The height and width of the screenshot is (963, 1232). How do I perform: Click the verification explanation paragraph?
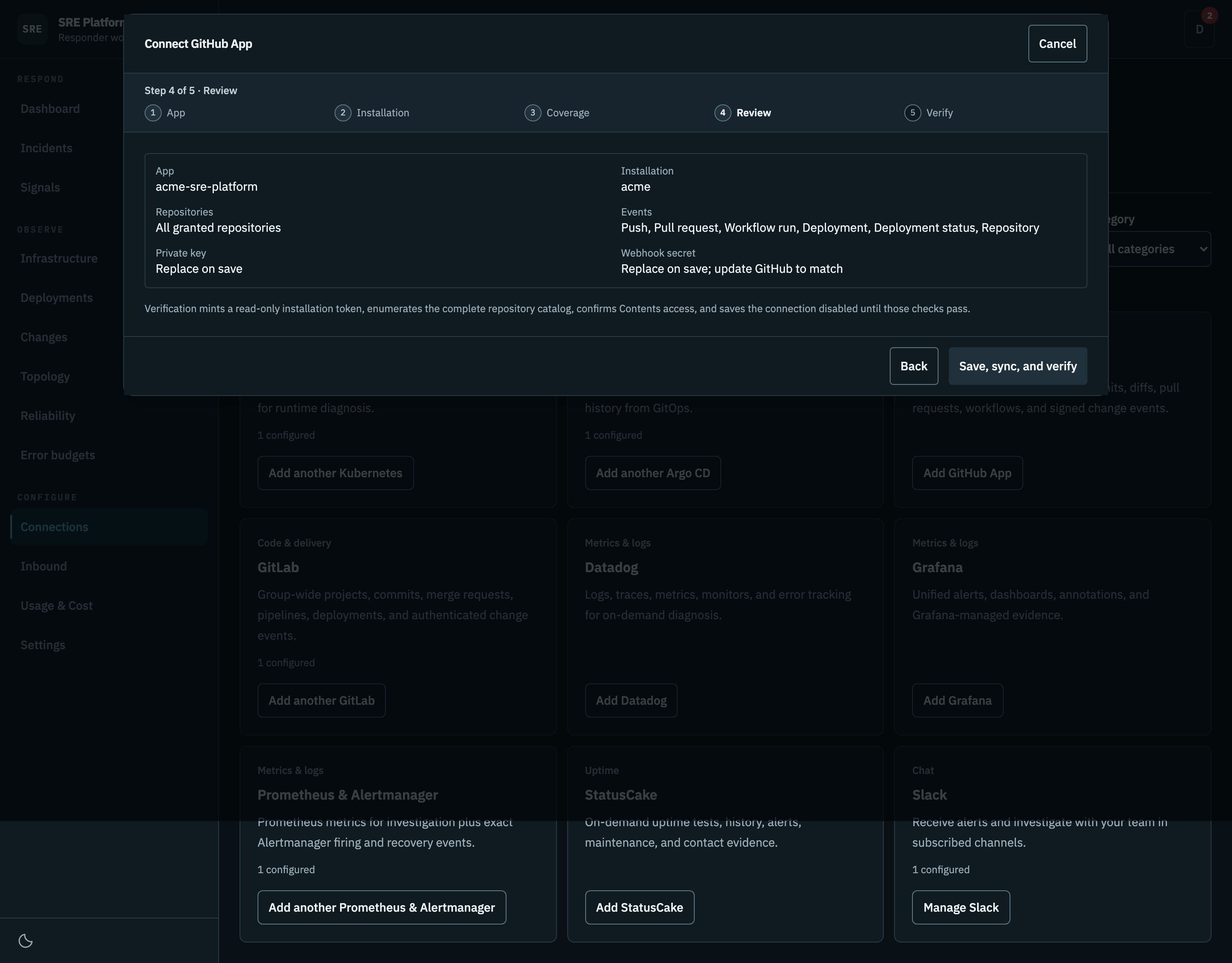click(557, 308)
